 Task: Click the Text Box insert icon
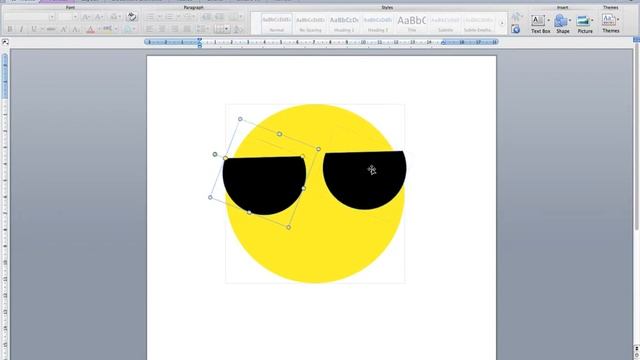pyautogui.click(x=538, y=20)
